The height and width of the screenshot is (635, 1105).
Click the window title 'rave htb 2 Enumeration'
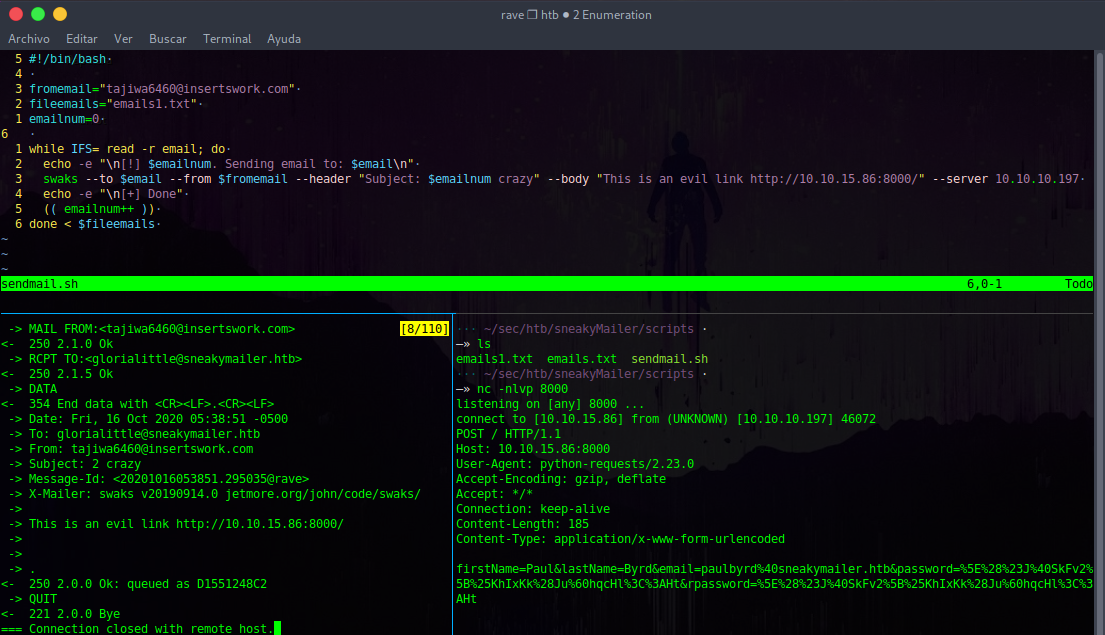tap(576, 15)
